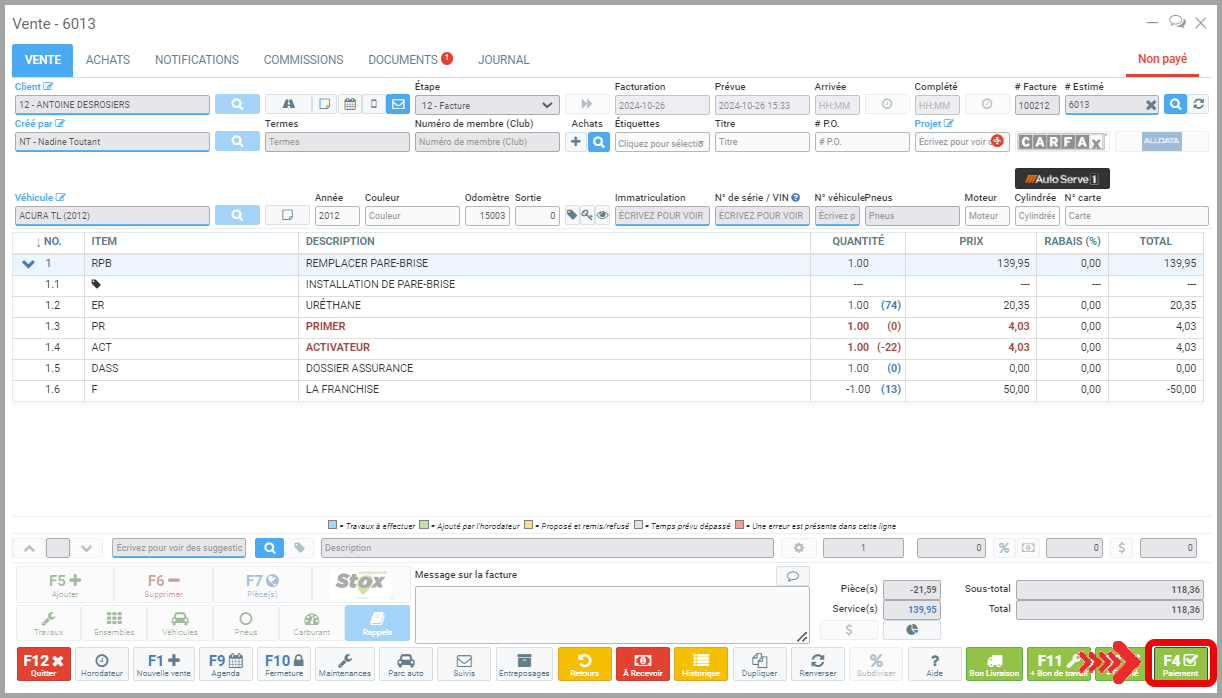Click the Bon Livraison truck icon

coord(994,664)
